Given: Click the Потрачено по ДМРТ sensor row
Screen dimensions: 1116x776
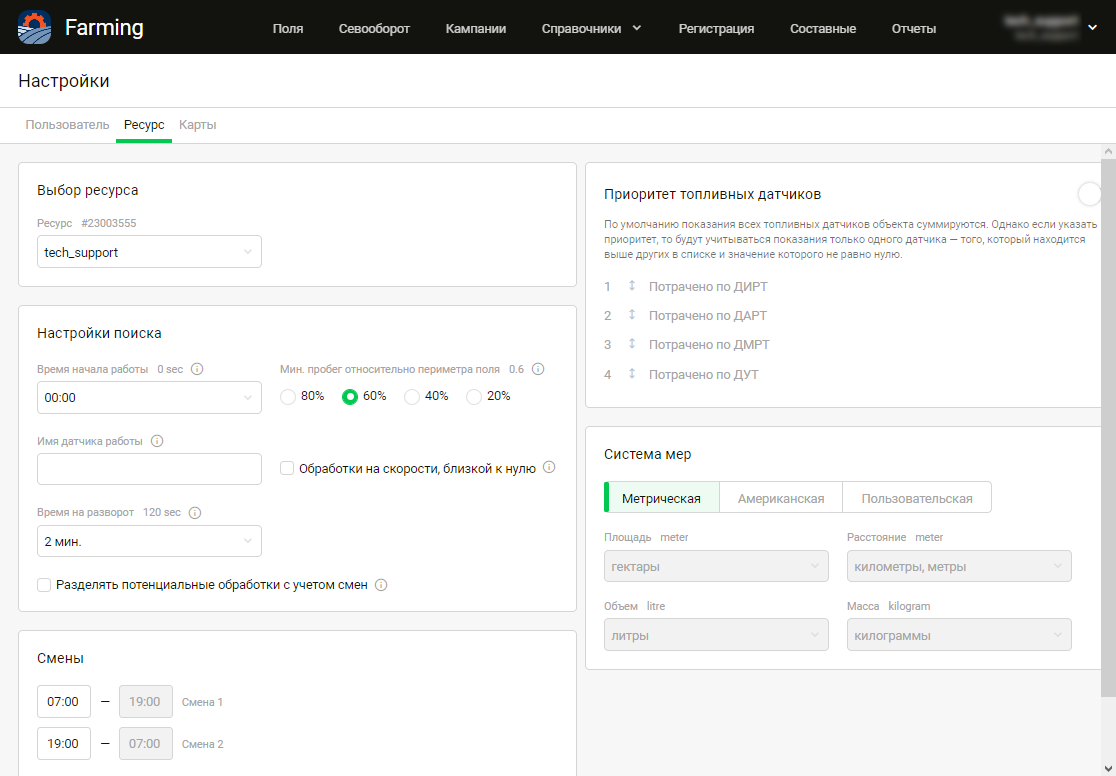Looking at the screenshot, I should pyautogui.click(x=710, y=345).
